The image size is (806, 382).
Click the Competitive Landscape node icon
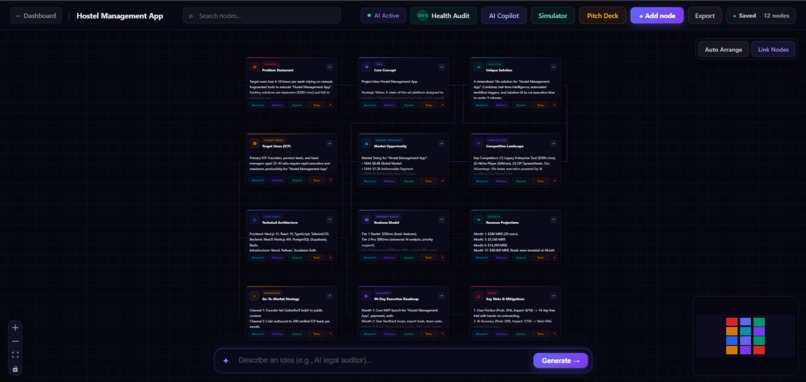pyautogui.click(x=479, y=143)
